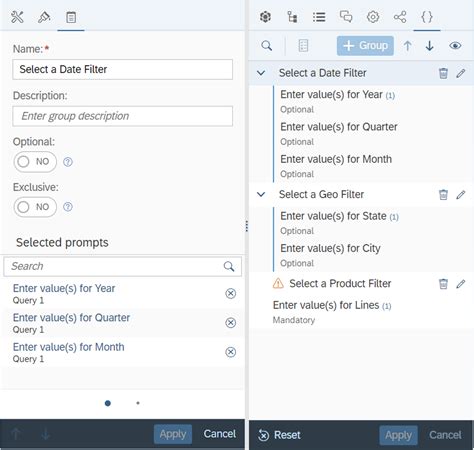Collapse the Select a Geo Filter group
This screenshot has width=474, height=450.
coord(261,194)
